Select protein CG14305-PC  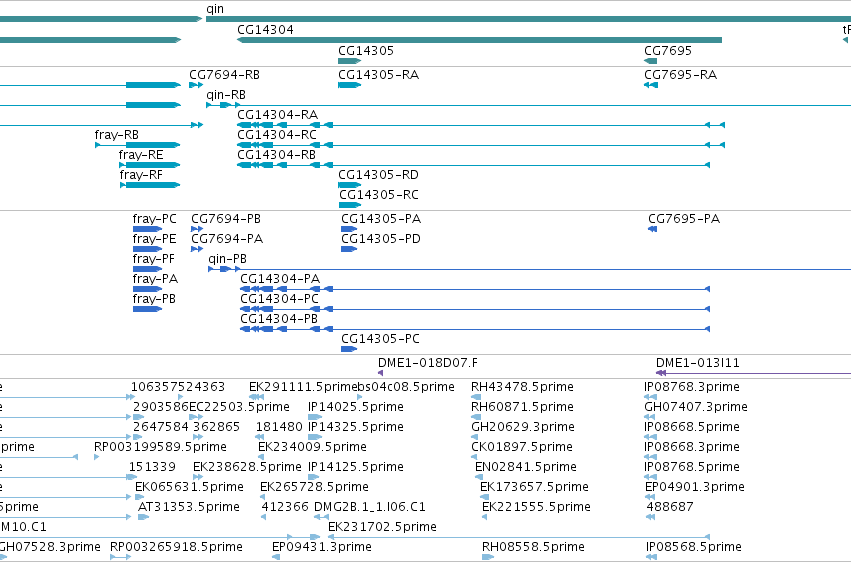[x=380, y=339]
